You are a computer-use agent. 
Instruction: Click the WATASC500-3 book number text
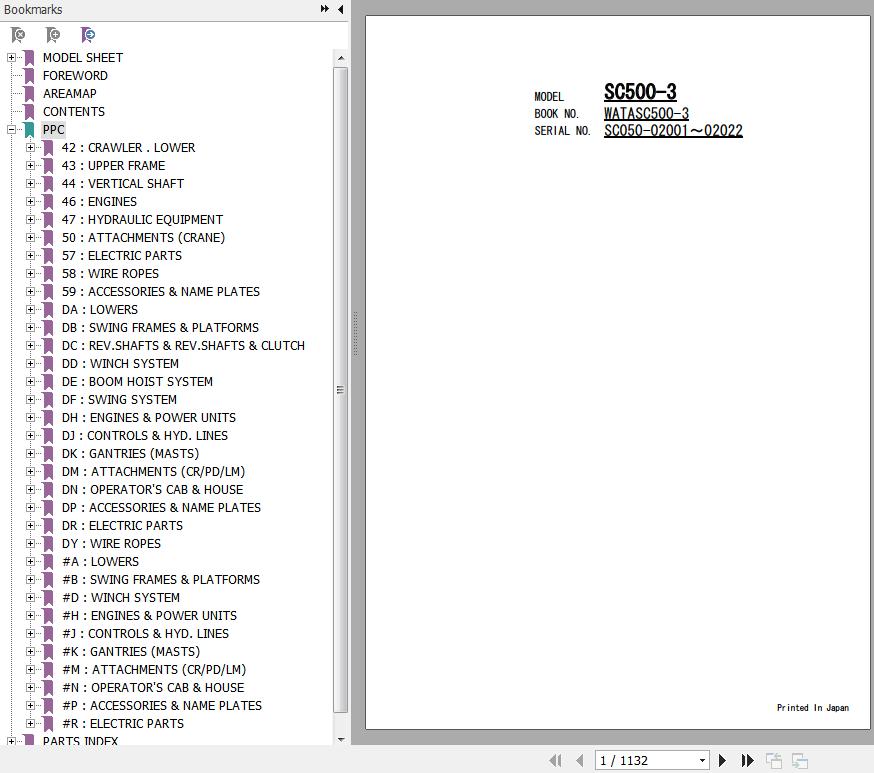647,114
